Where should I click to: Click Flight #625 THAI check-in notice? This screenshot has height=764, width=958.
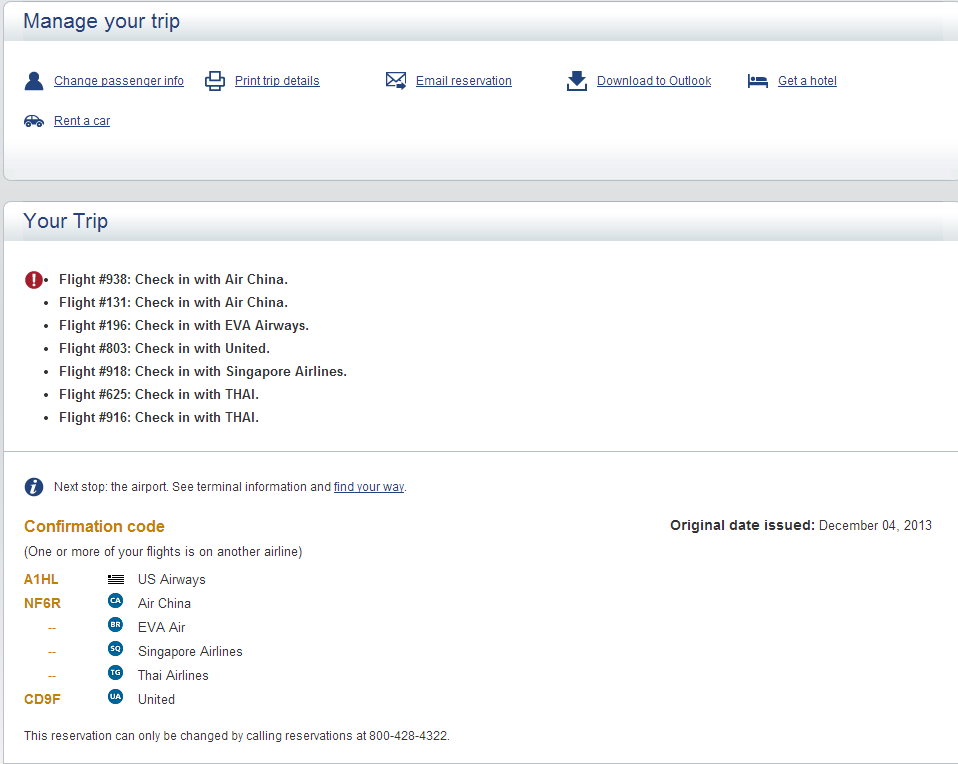point(159,395)
